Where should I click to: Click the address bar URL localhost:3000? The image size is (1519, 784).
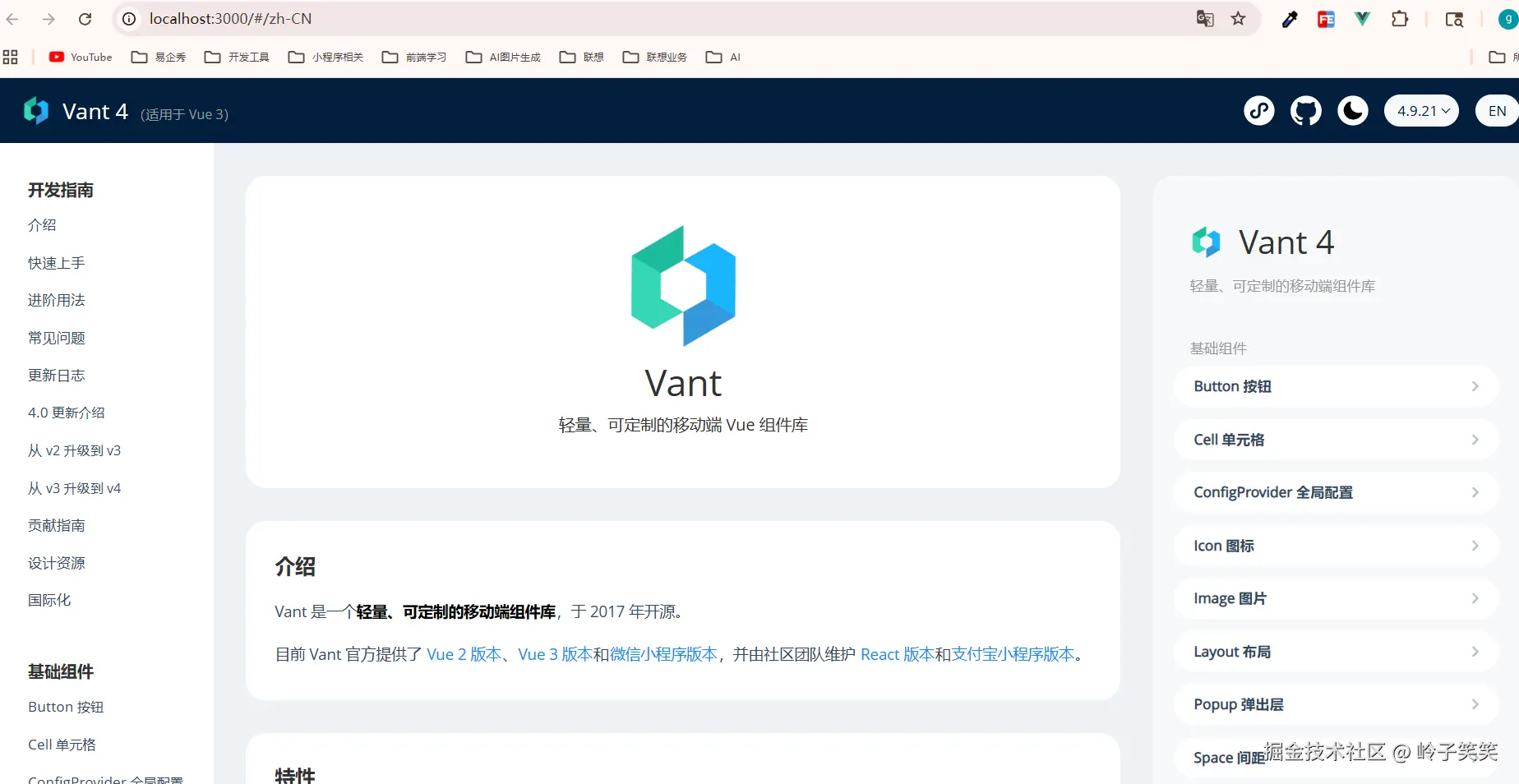230,19
